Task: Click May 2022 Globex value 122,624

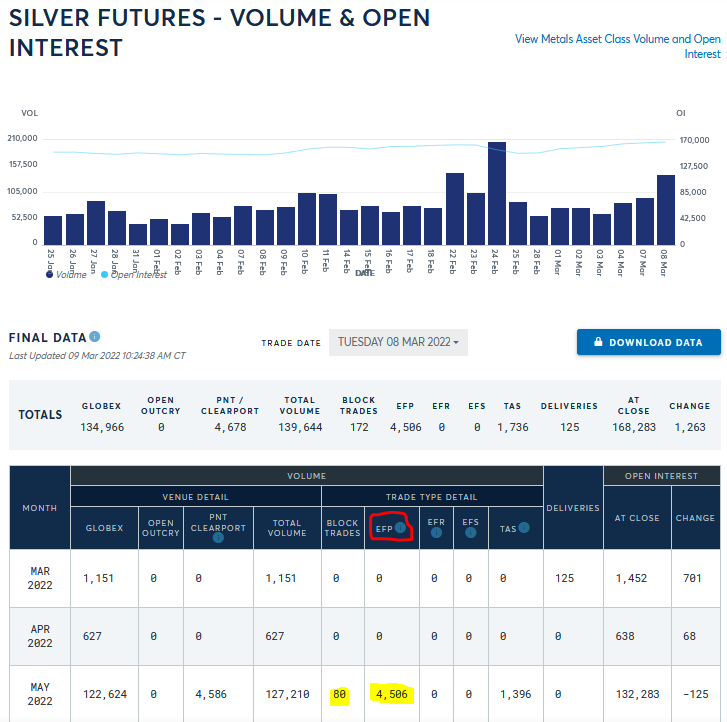Action: point(105,694)
